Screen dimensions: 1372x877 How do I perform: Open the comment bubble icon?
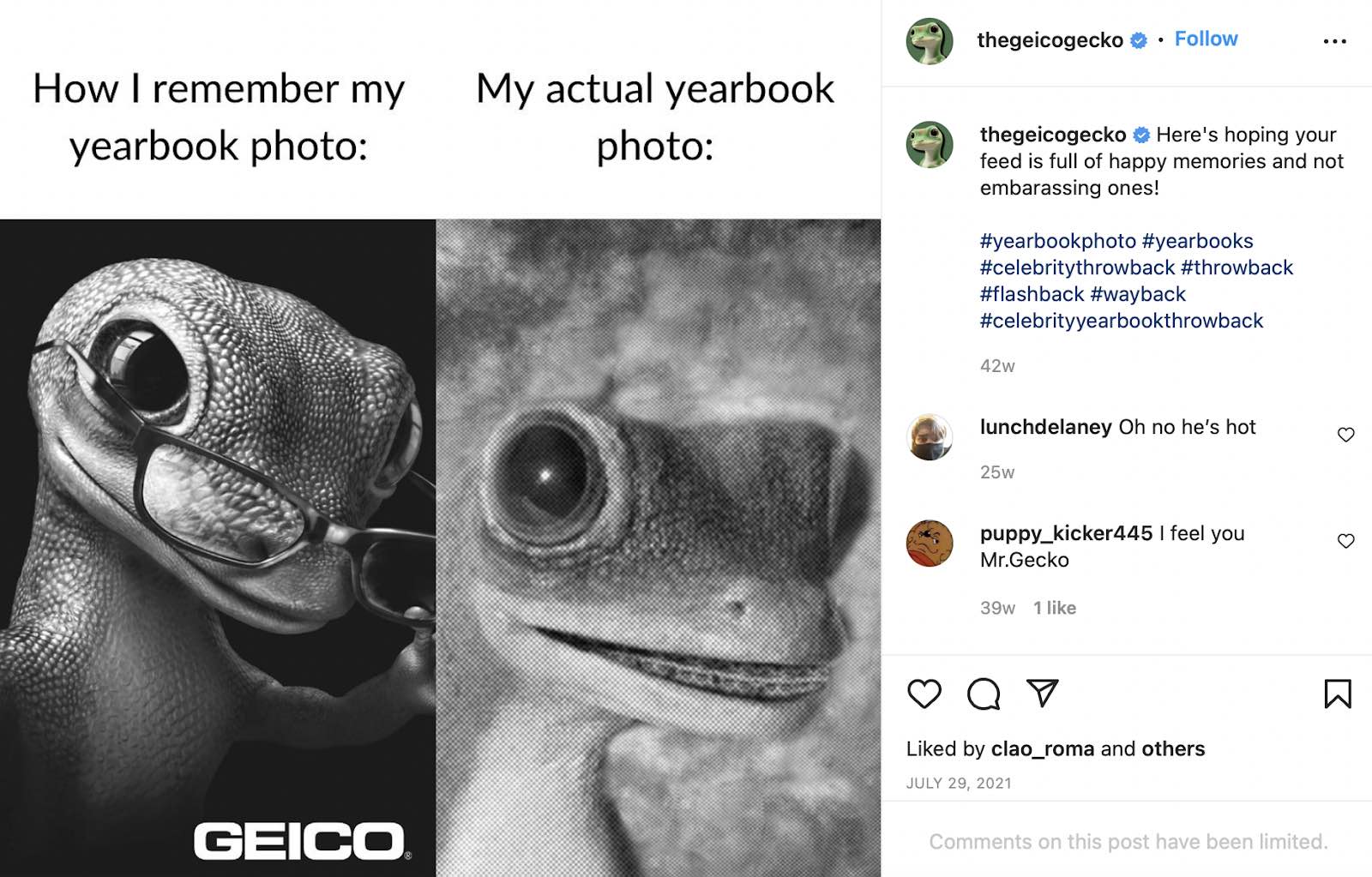tap(984, 694)
